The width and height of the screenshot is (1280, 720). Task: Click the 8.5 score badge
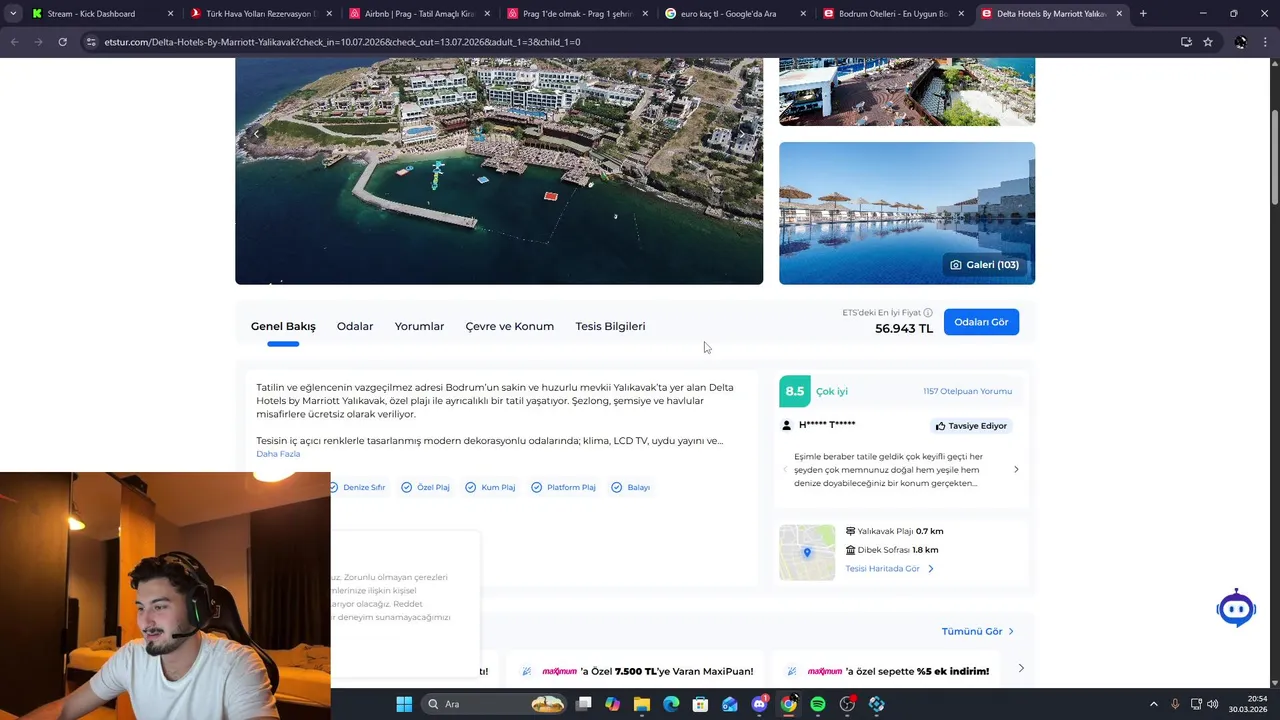pyautogui.click(x=795, y=391)
